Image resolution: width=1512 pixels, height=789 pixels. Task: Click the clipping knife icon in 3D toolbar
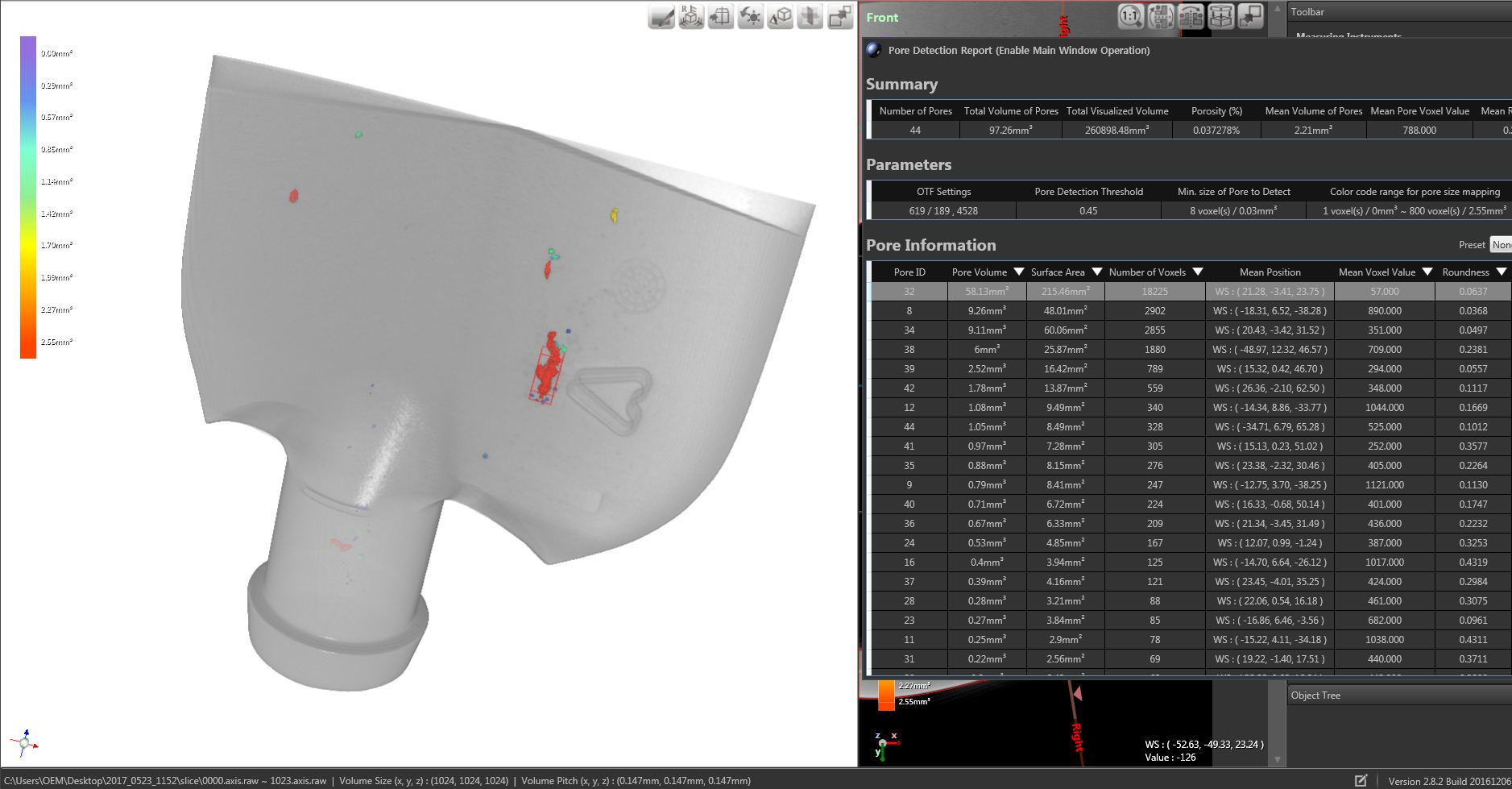661,17
